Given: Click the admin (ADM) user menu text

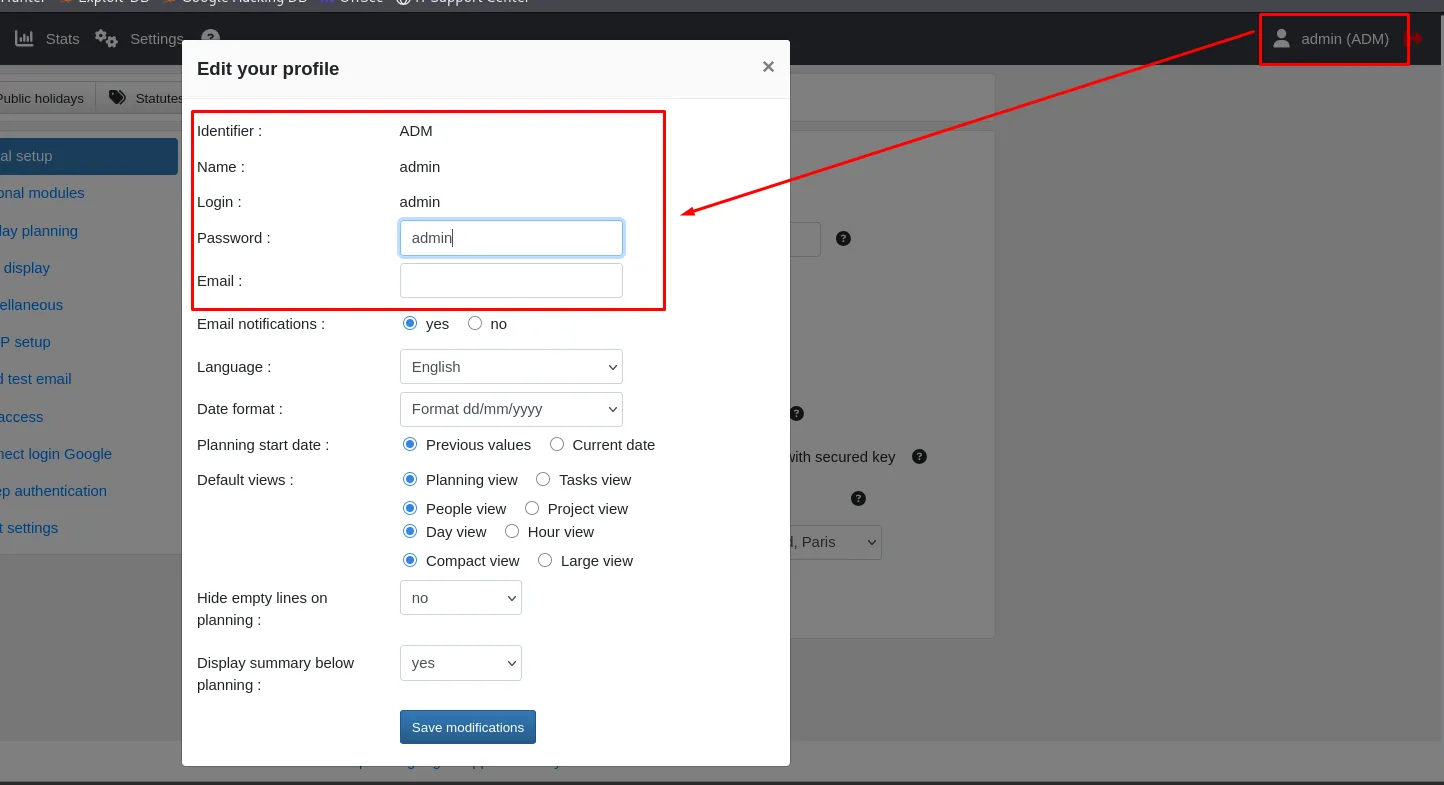Looking at the screenshot, I should coord(1345,39).
